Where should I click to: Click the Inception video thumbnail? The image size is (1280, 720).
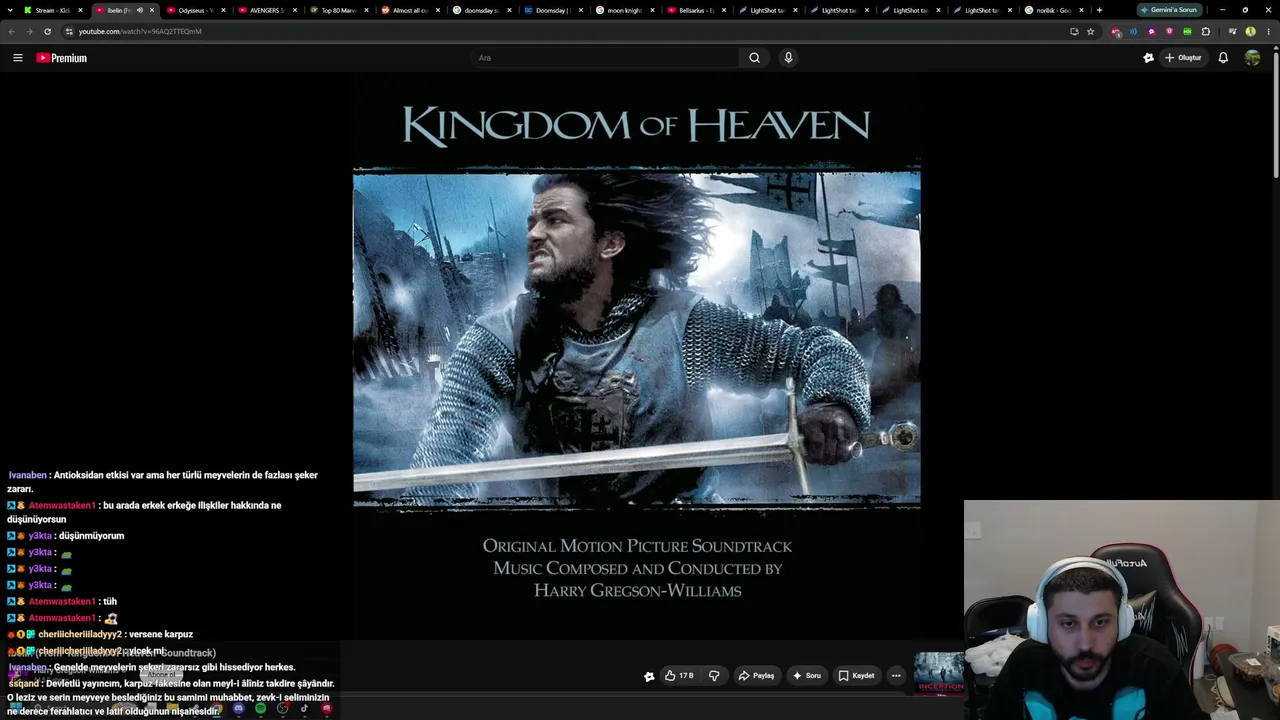[x=940, y=672]
